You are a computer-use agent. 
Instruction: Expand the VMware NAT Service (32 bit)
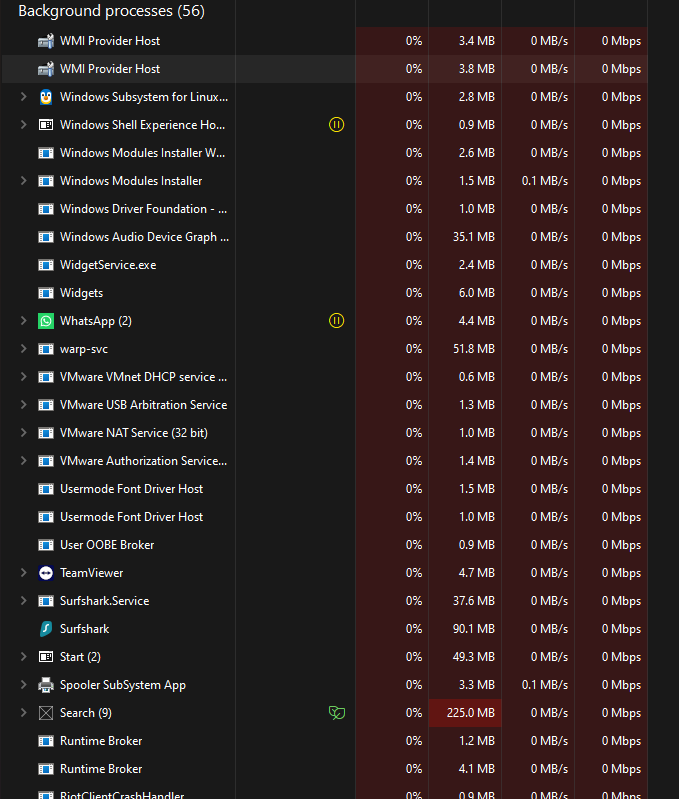coord(23,433)
